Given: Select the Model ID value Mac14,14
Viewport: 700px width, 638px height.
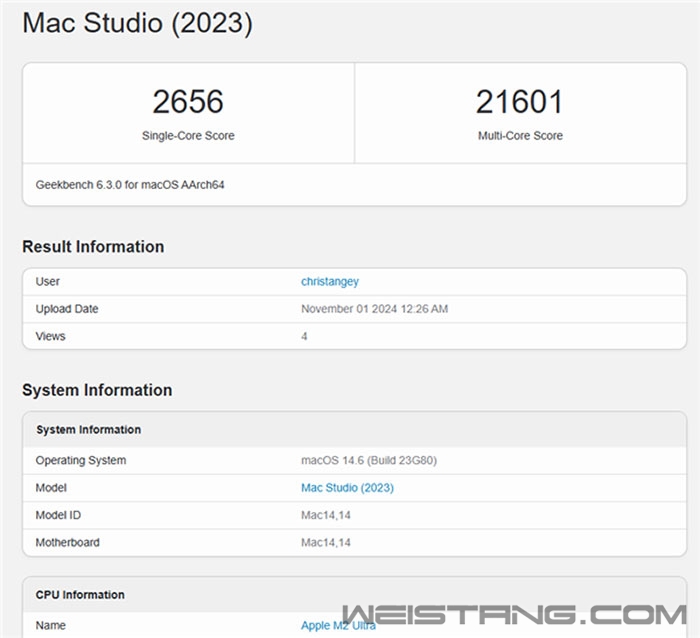Looking at the screenshot, I should pyautogui.click(x=326, y=515).
